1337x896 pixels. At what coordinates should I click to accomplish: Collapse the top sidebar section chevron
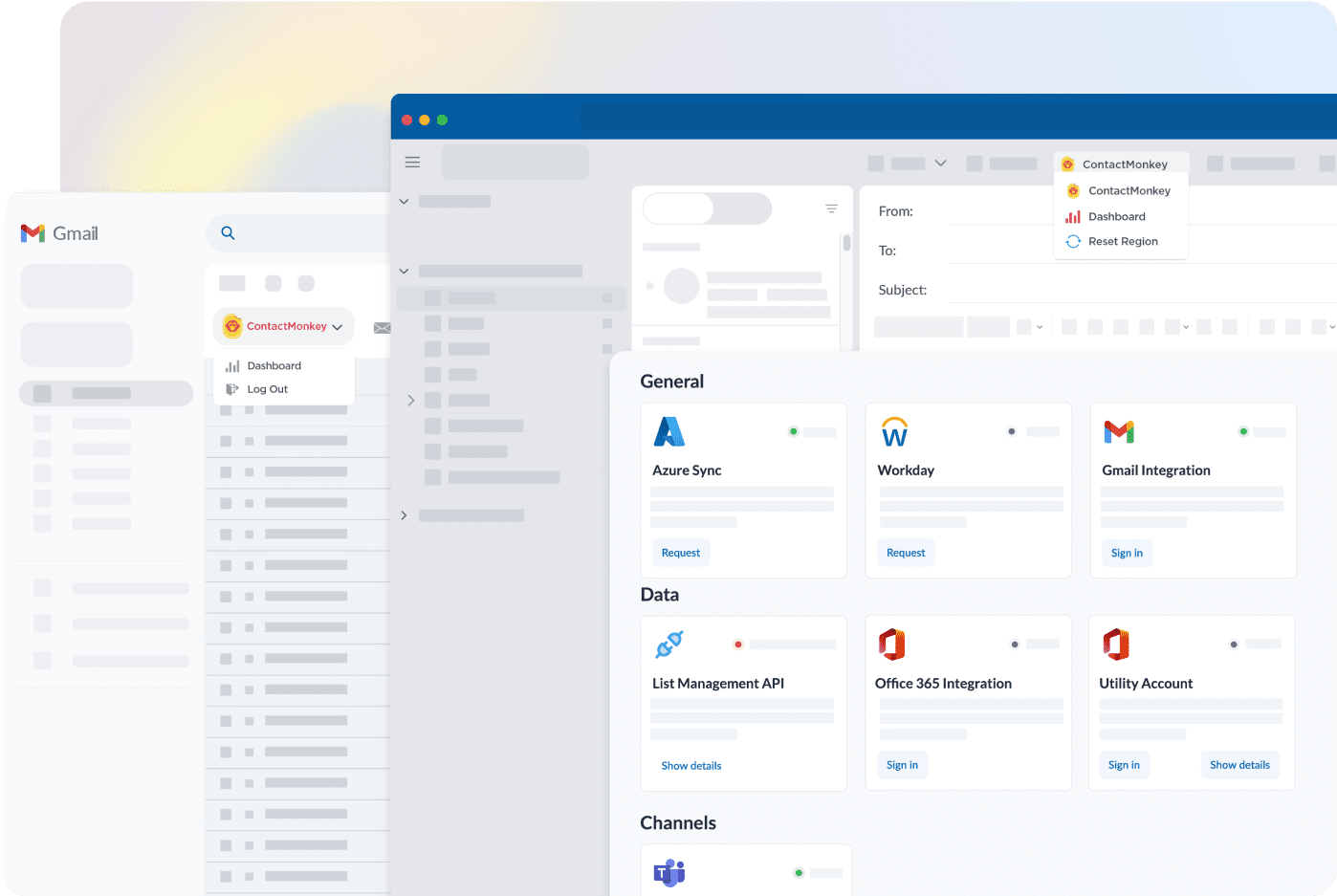(x=404, y=201)
